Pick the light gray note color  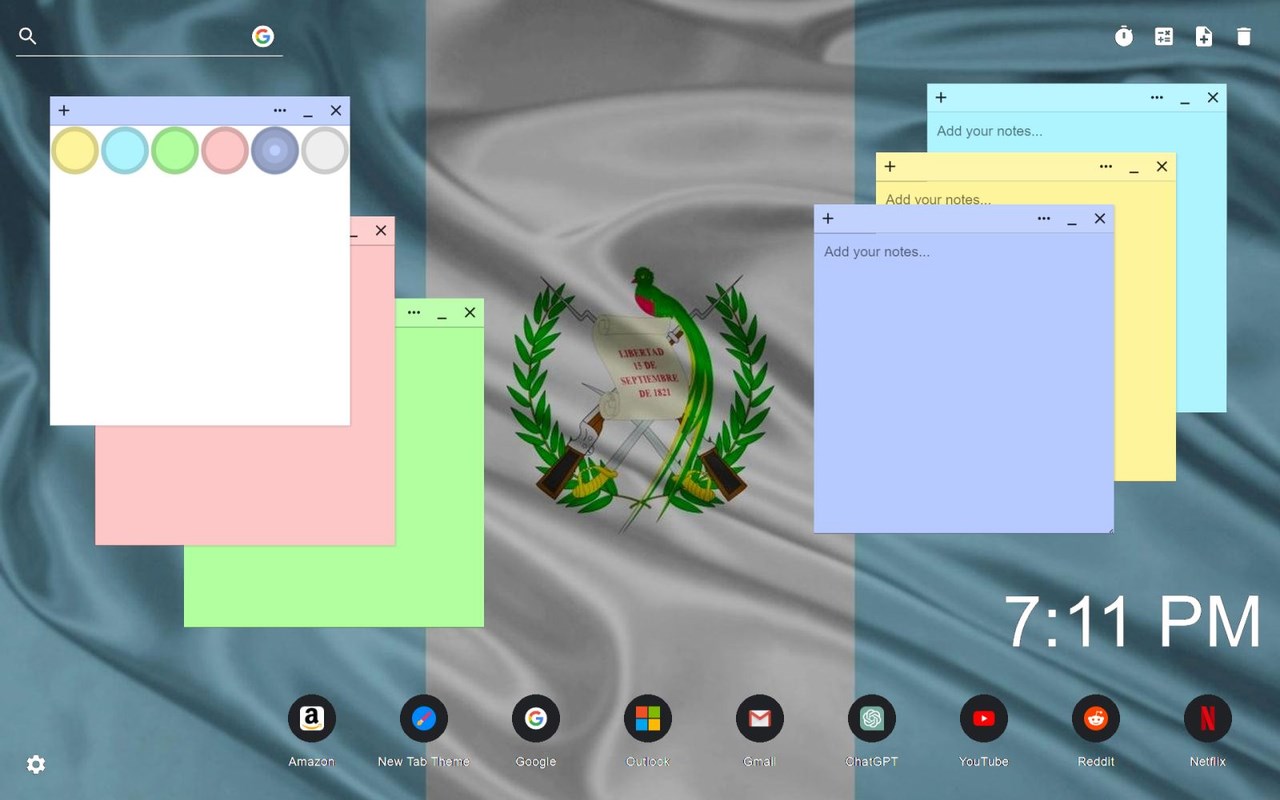pyautogui.click(x=325, y=150)
